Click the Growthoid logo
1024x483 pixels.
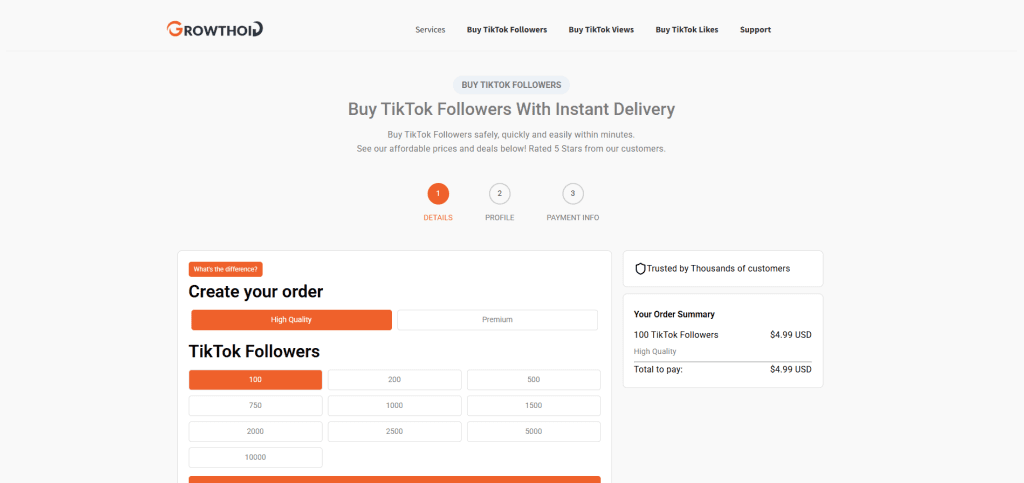click(x=214, y=29)
